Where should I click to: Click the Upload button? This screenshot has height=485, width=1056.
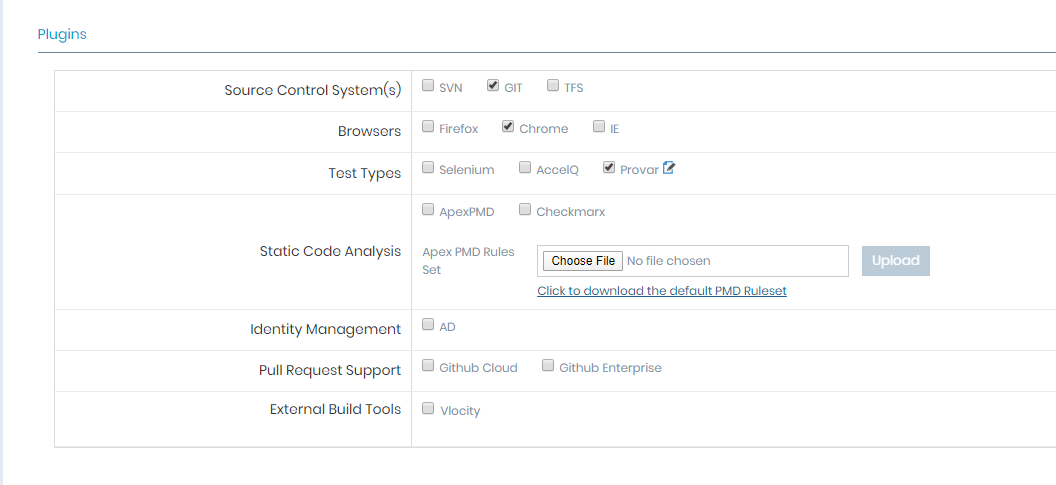coord(896,261)
